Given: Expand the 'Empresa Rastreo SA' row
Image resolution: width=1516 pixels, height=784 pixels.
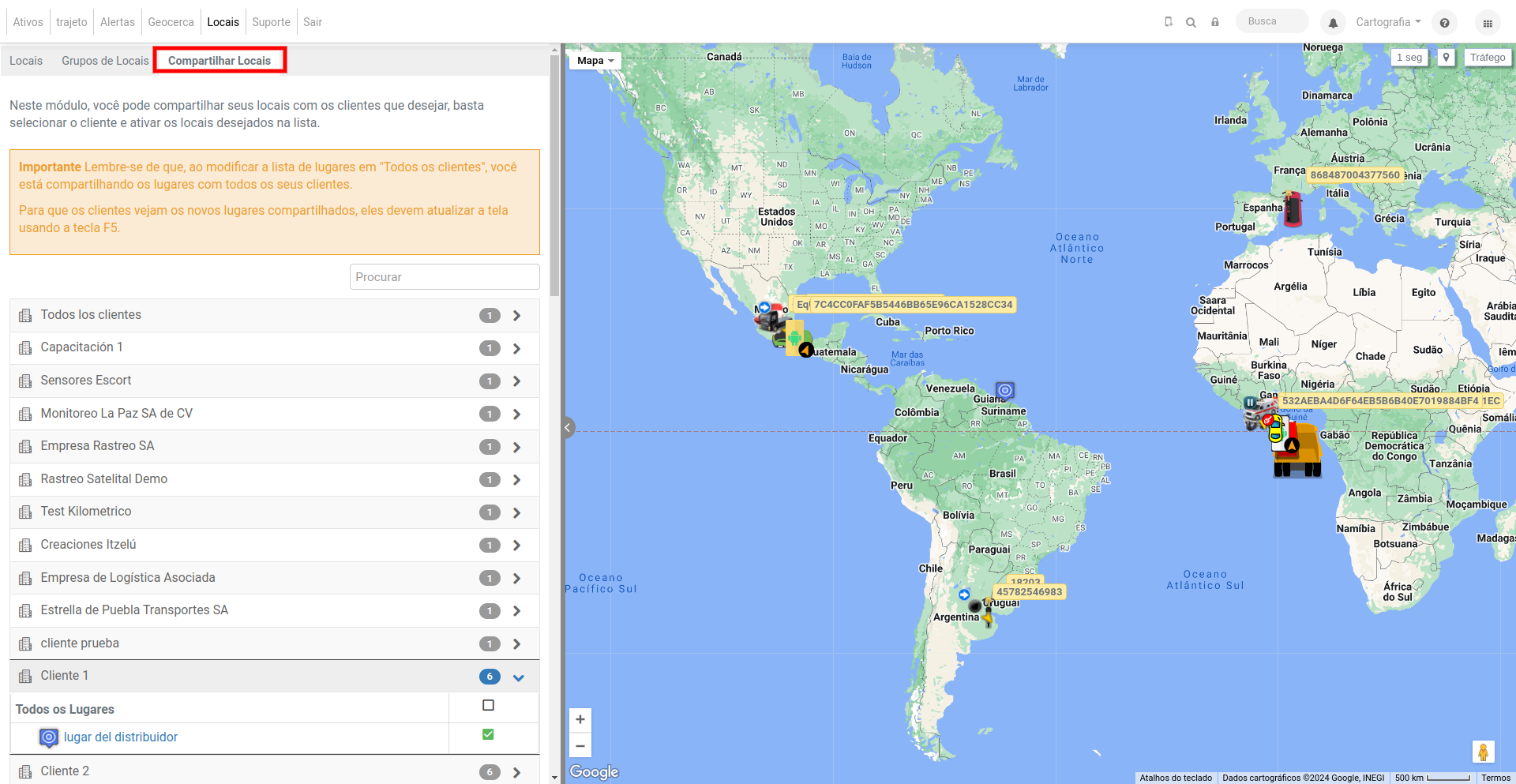Looking at the screenshot, I should [x=516, y=447].
